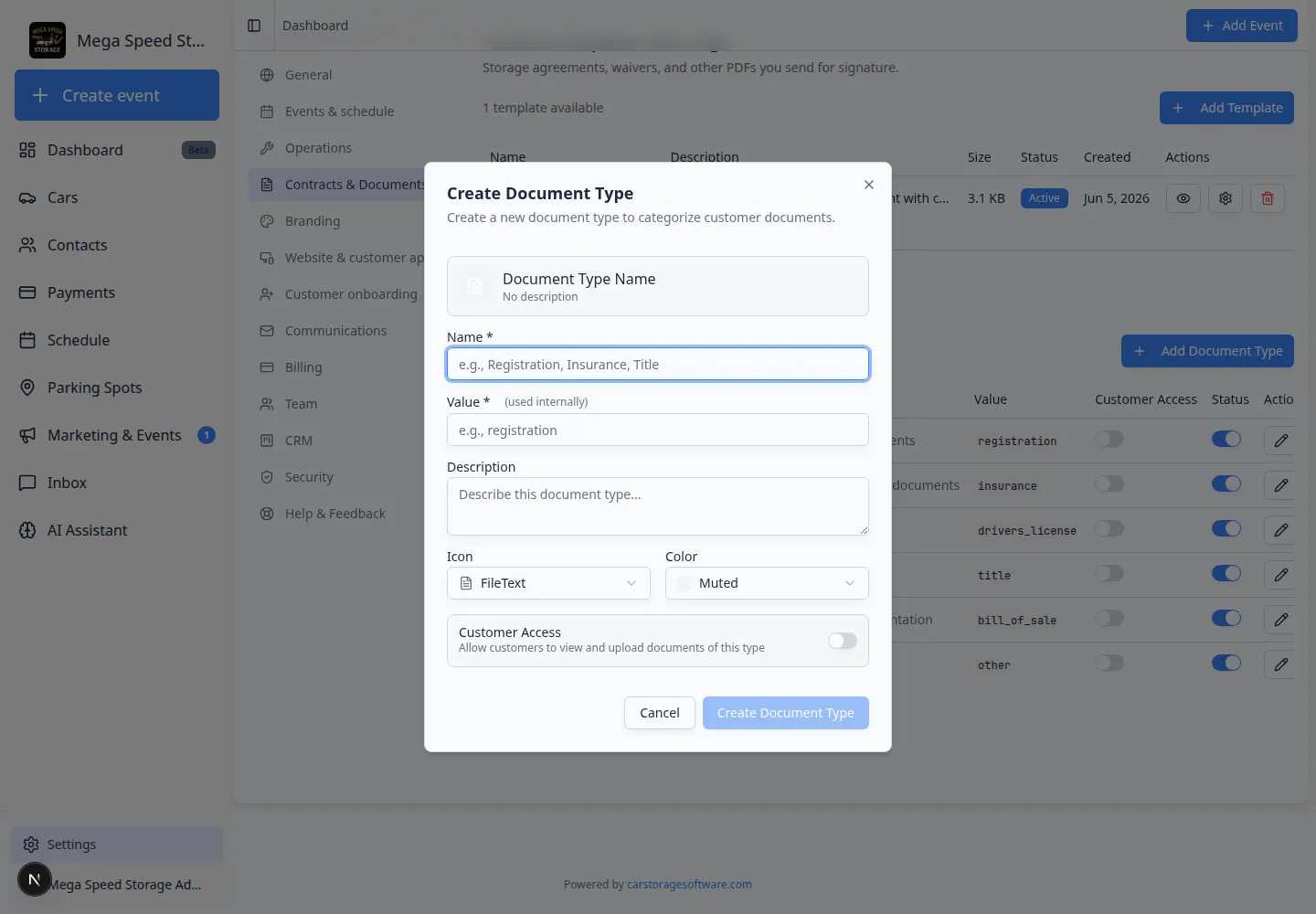Edit the insurance document type
The width and height of the screenshot is (1316, 914).
(x=1281, y=485)
